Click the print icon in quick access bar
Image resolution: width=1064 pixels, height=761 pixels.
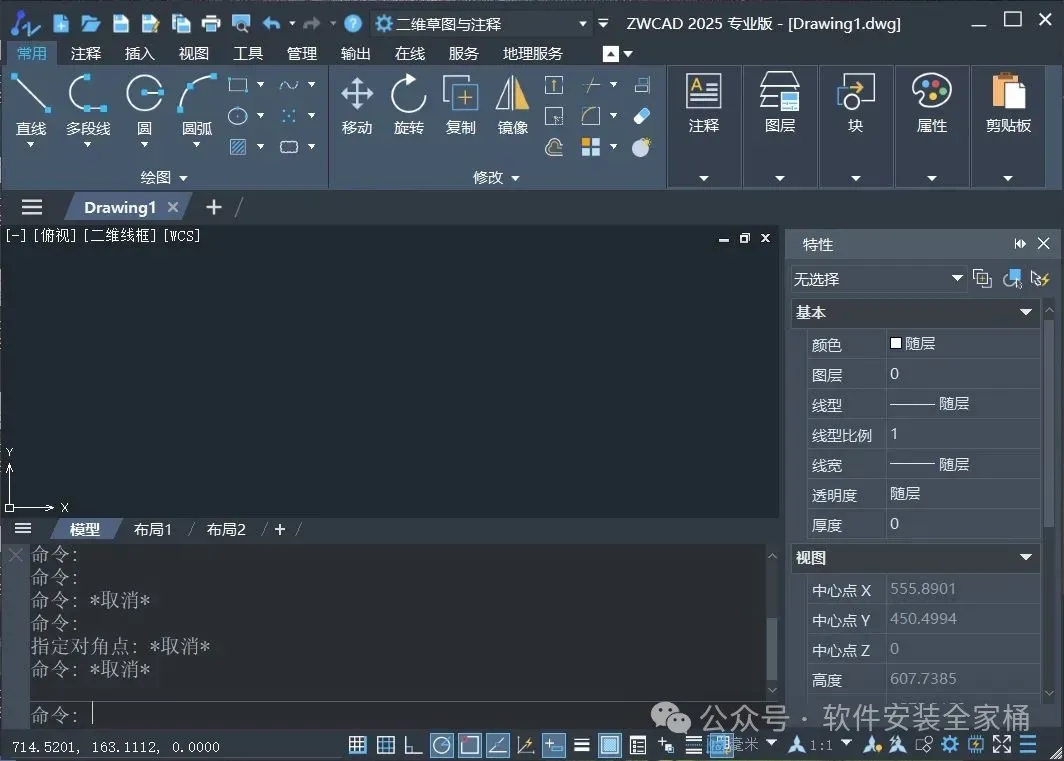pos(211,24)
